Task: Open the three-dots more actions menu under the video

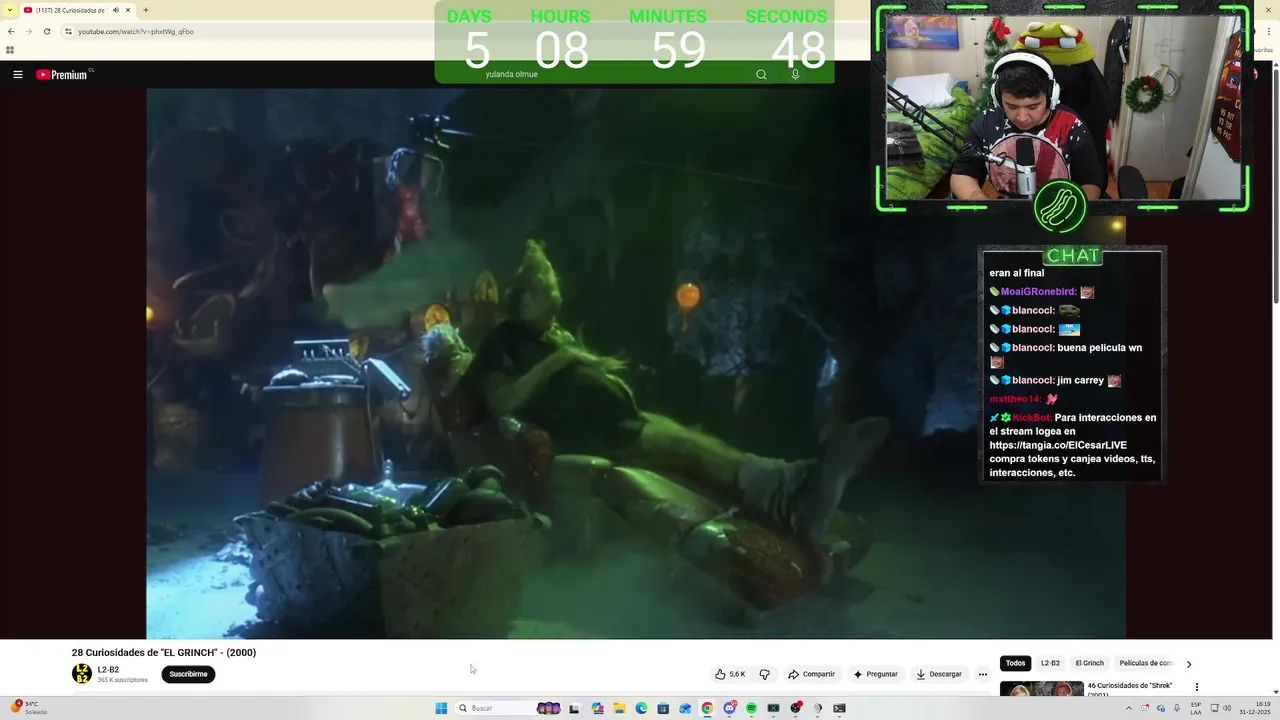Action: click(x=983, y=674)
